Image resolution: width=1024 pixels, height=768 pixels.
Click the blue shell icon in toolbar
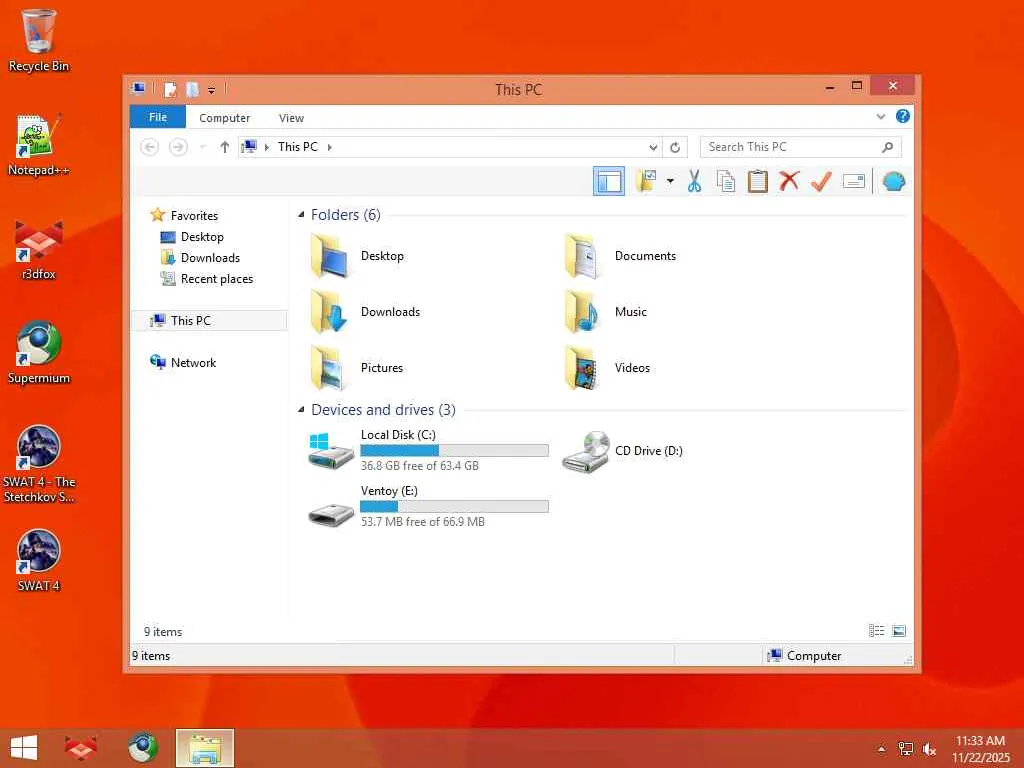coord(893,181)
